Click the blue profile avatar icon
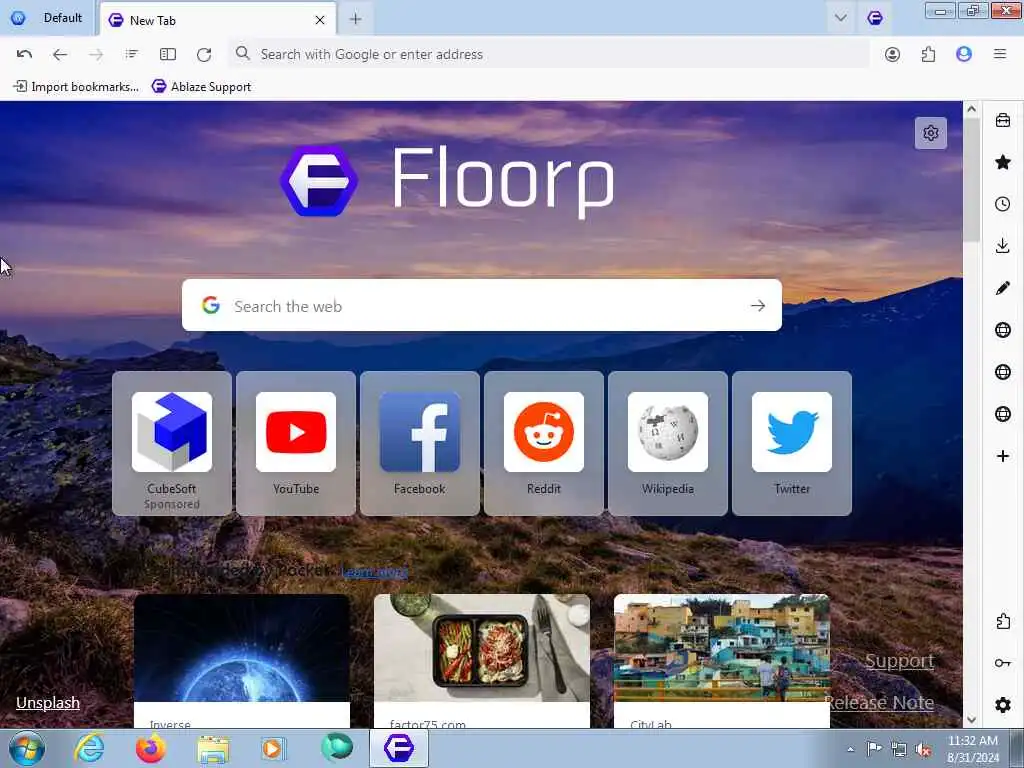Viewport: 1024px width, 768px height. point(964,54)
